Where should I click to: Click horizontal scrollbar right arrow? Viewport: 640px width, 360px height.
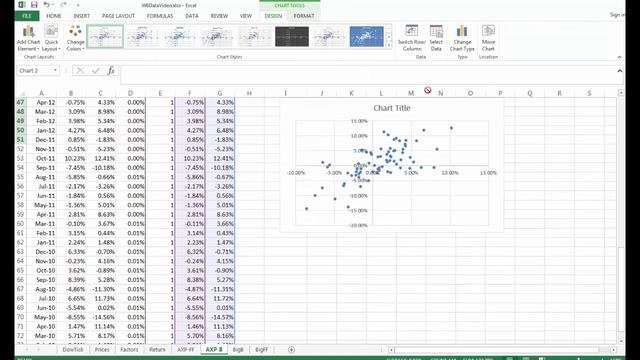[613, 350]
